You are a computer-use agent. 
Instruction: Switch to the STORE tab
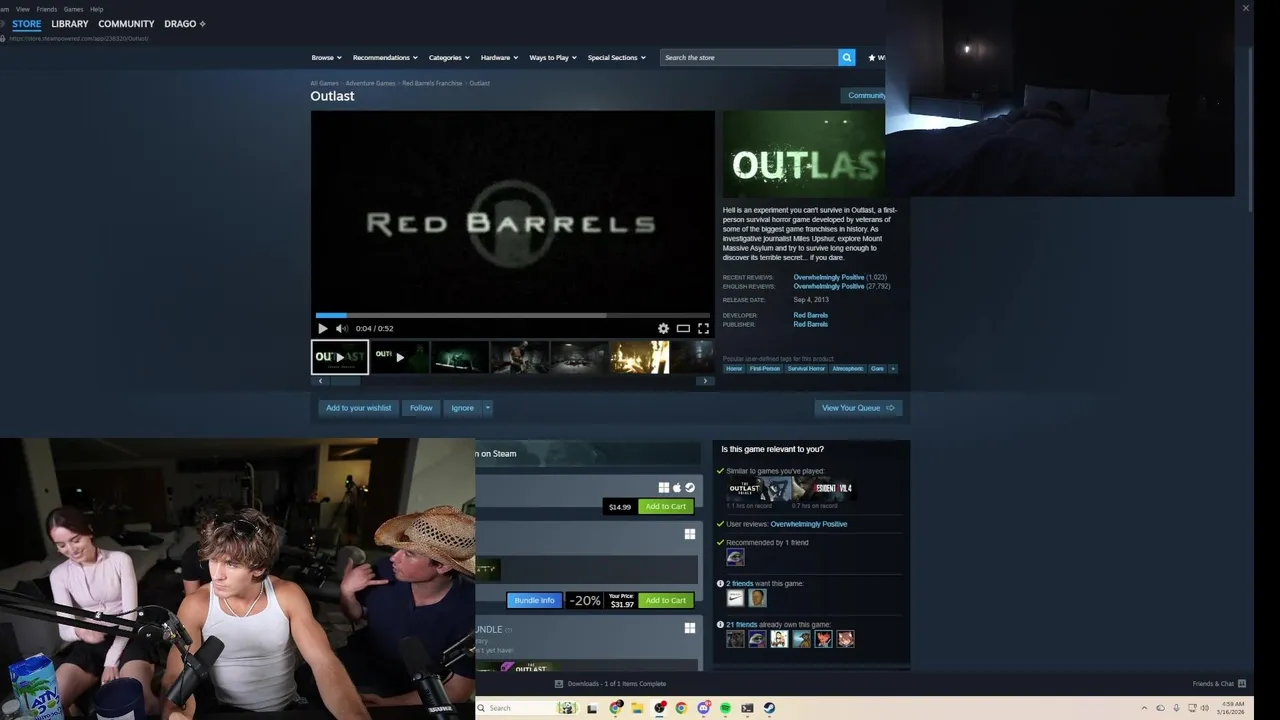[x=27, y=24]
